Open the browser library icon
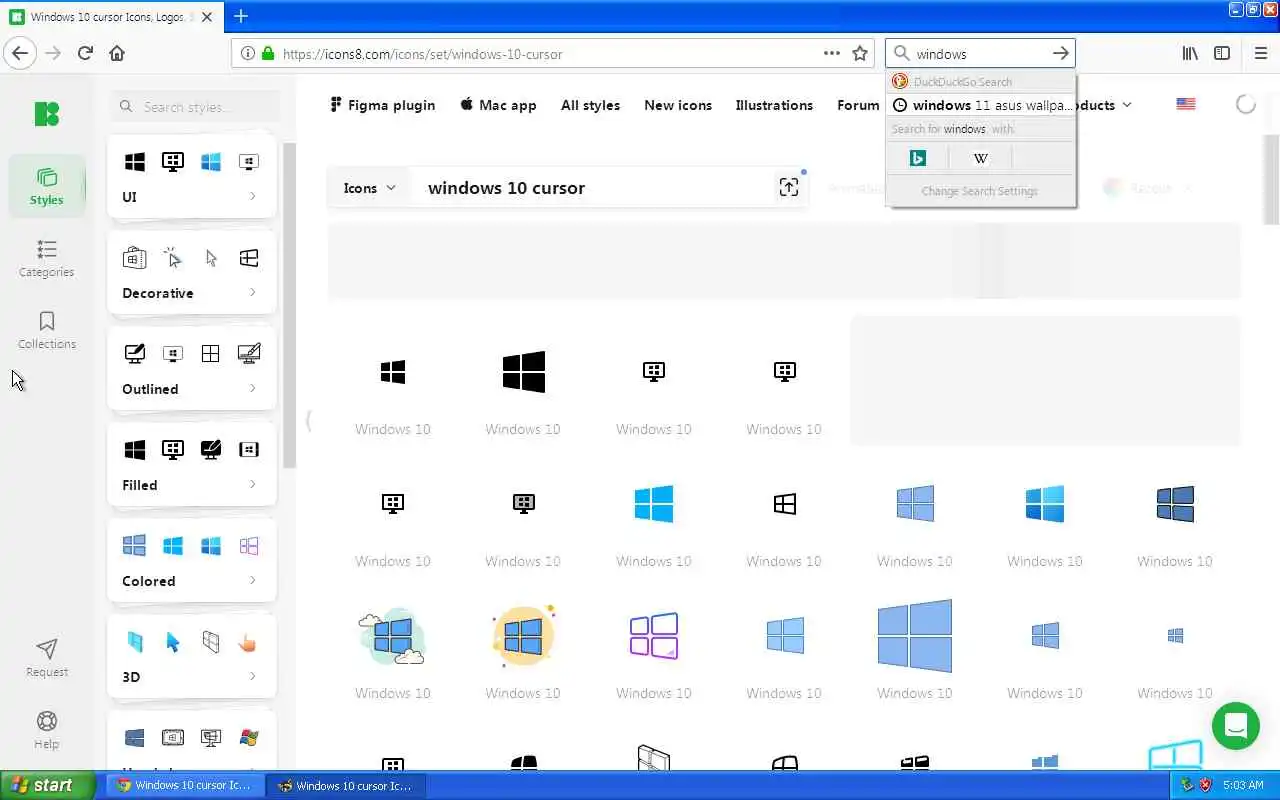The width and height of the screenshot is (1280, 800). 1190,53
